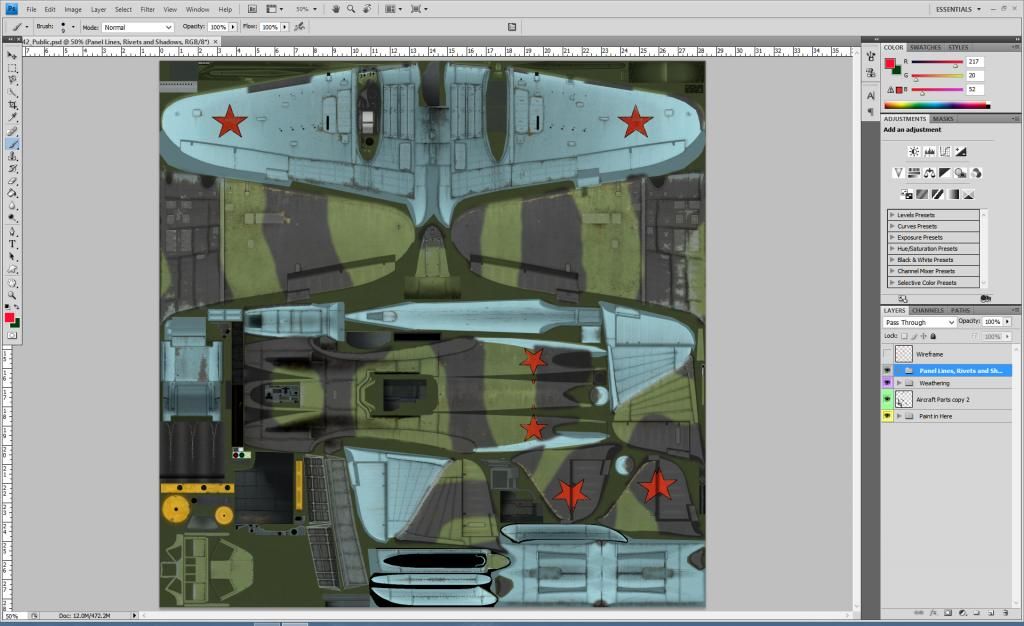Select the Crop tool
The image size is (1024, 626).
pyautogui.click(x=12, y=105)
